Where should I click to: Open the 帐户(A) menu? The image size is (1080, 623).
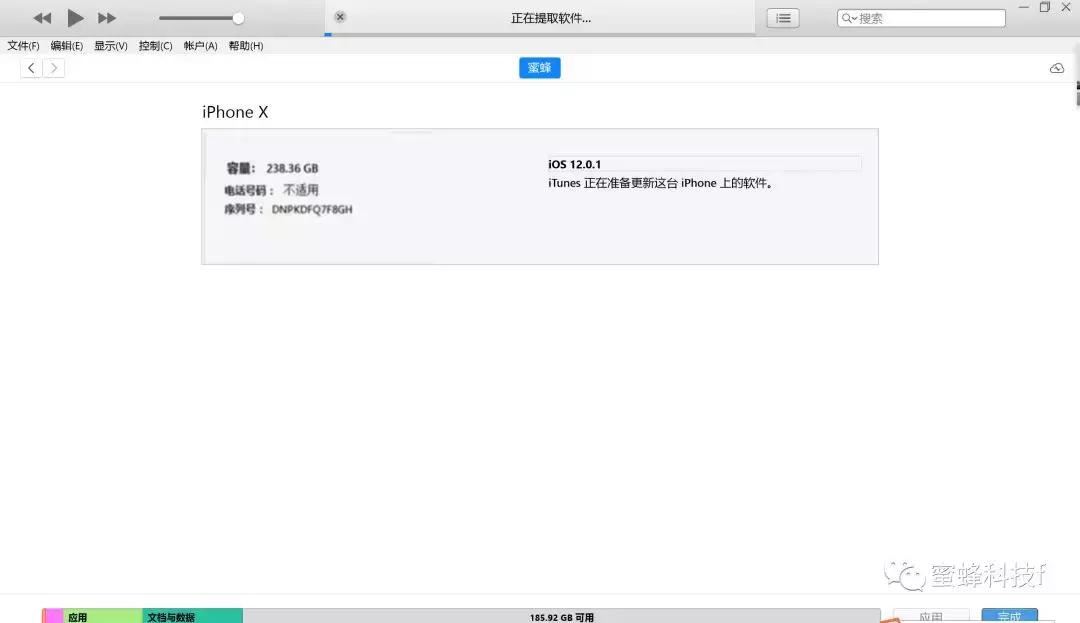(x=200, y=45)
